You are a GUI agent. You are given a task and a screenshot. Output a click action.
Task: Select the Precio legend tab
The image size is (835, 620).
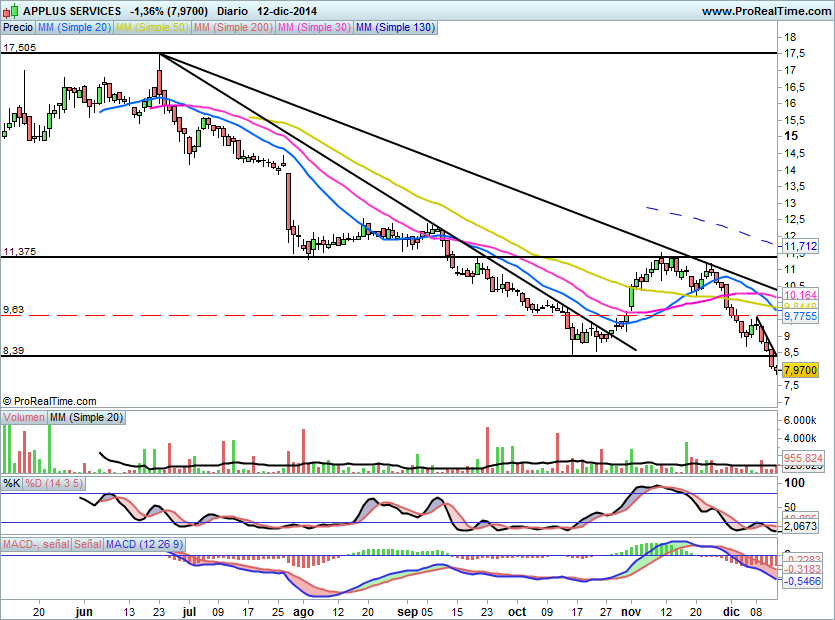(x=18, y=27)
